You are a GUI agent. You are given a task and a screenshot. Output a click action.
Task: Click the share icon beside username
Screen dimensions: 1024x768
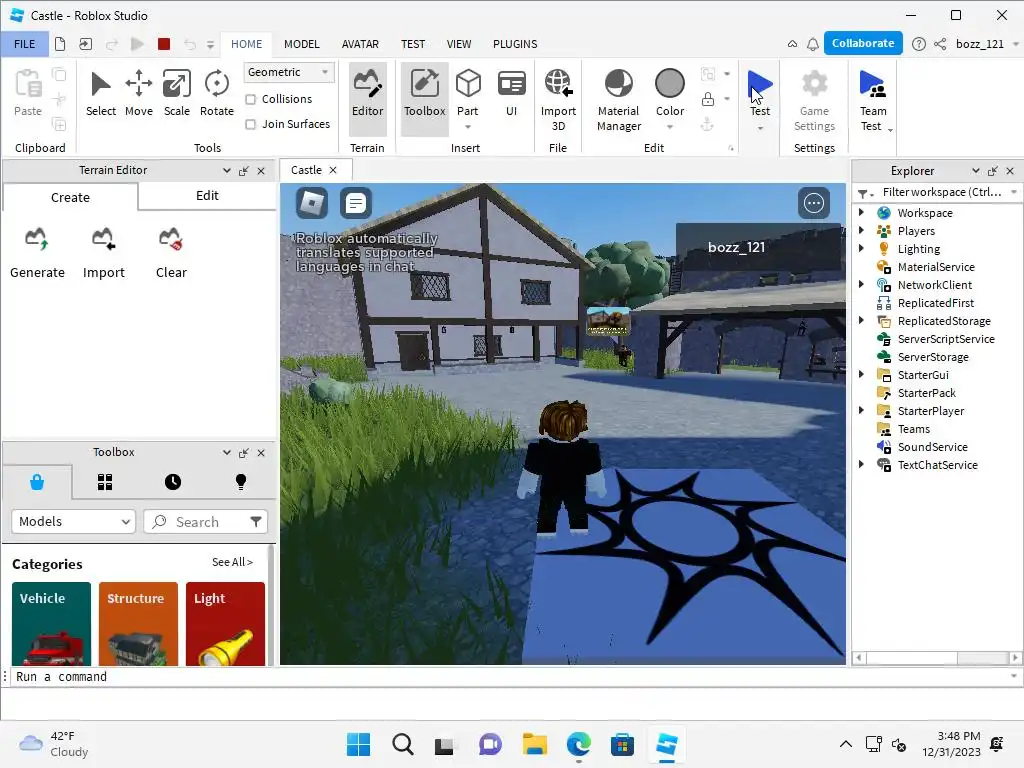pos(940,44)
